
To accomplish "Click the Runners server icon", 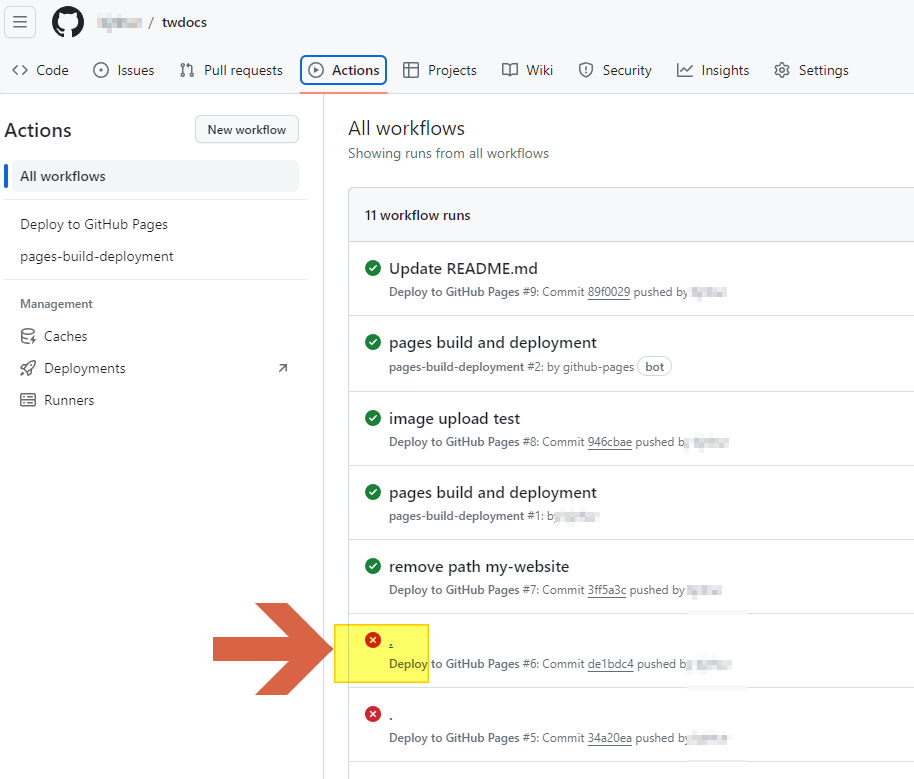I will (28, 401).
